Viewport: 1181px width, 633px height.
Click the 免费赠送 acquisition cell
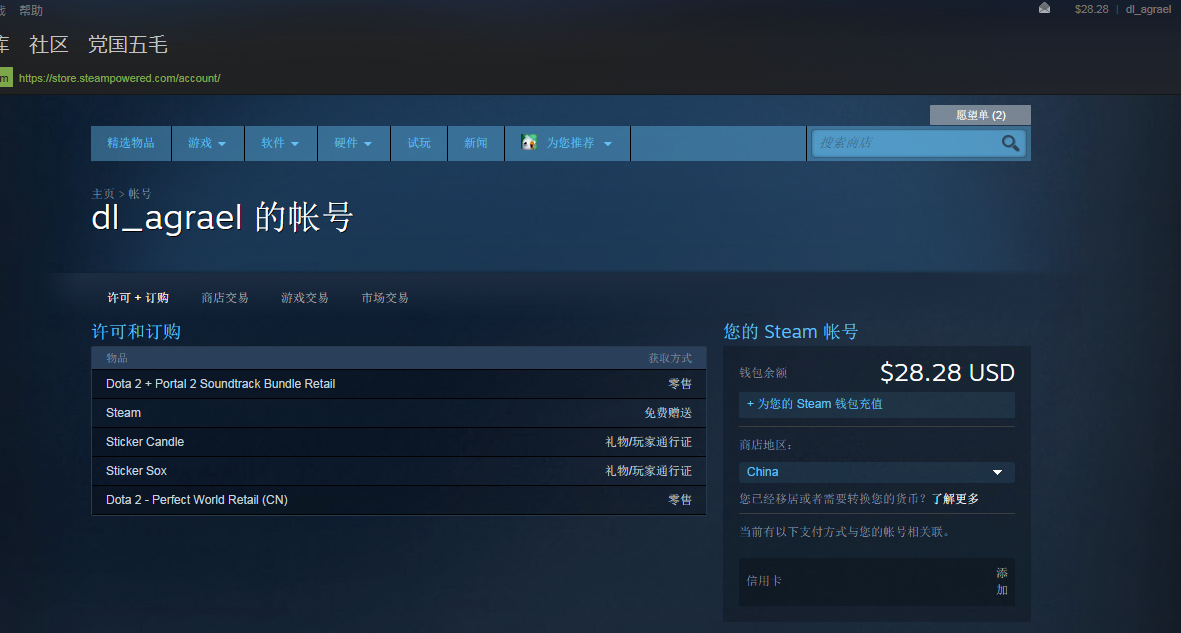click(668, 413)
